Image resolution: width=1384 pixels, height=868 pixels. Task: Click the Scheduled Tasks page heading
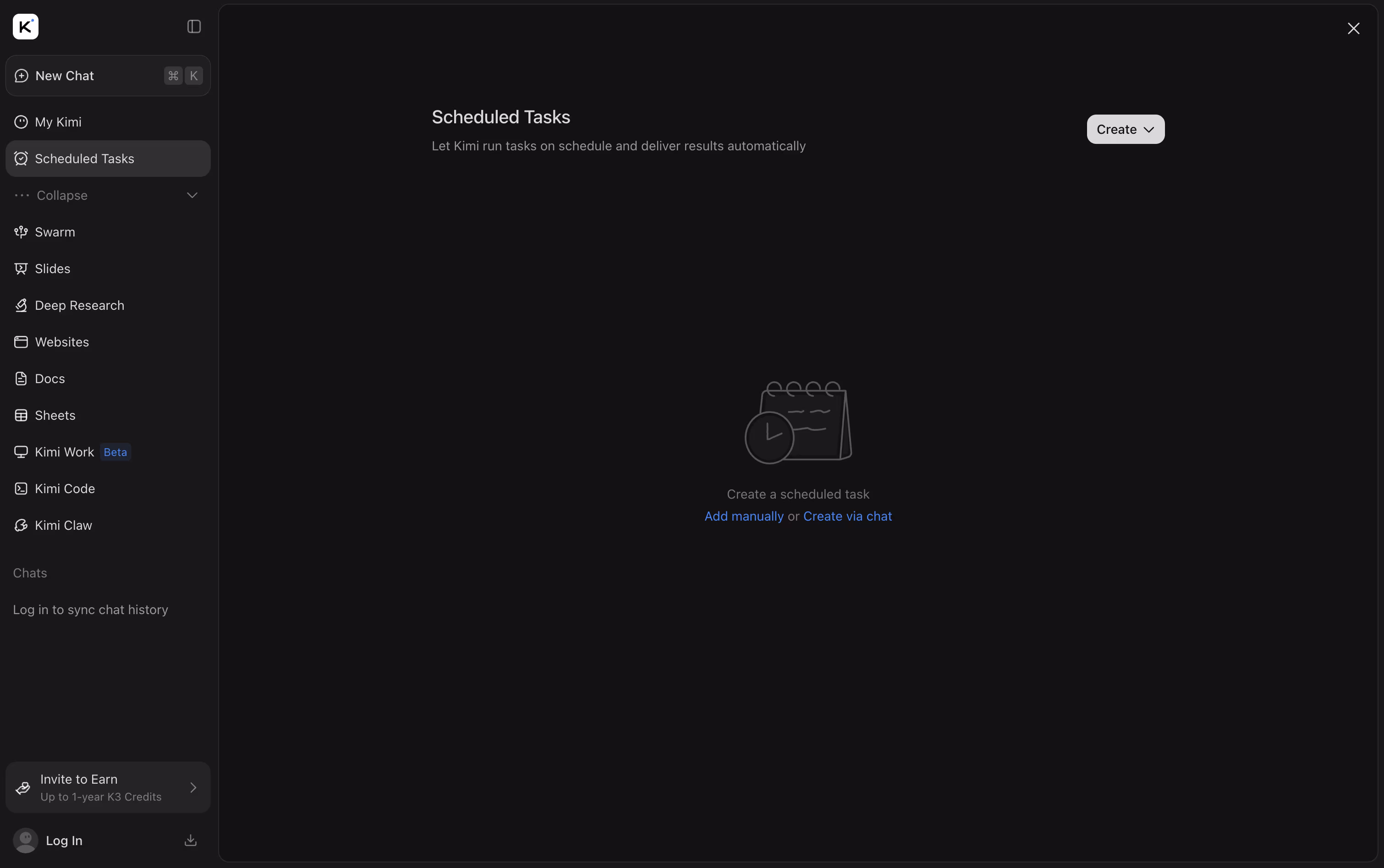pyautogui.click(x=500, y=117)
